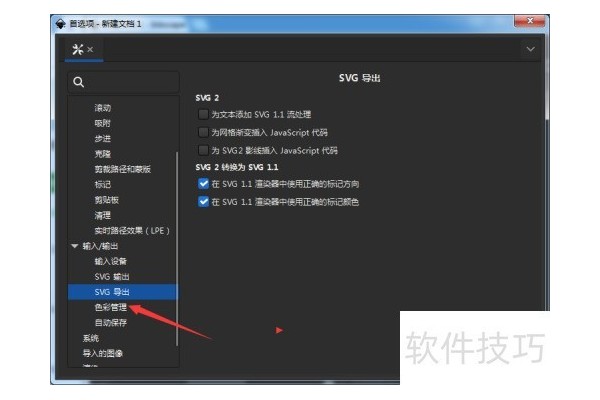Select the highlighted SVG 导出 item

(x=122, y=292)
